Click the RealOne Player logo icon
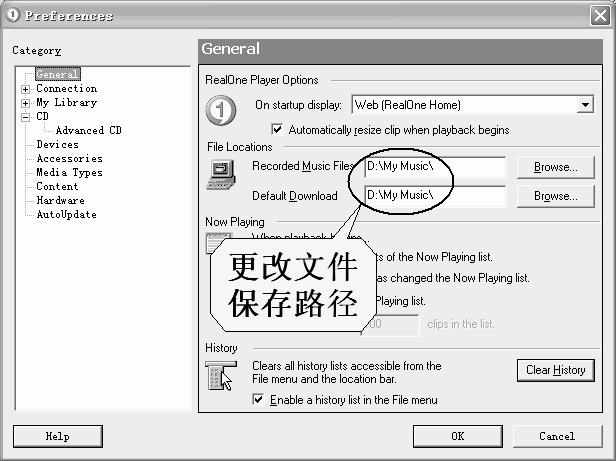This screenshot has width=616, height=461. tap(221, 110)
